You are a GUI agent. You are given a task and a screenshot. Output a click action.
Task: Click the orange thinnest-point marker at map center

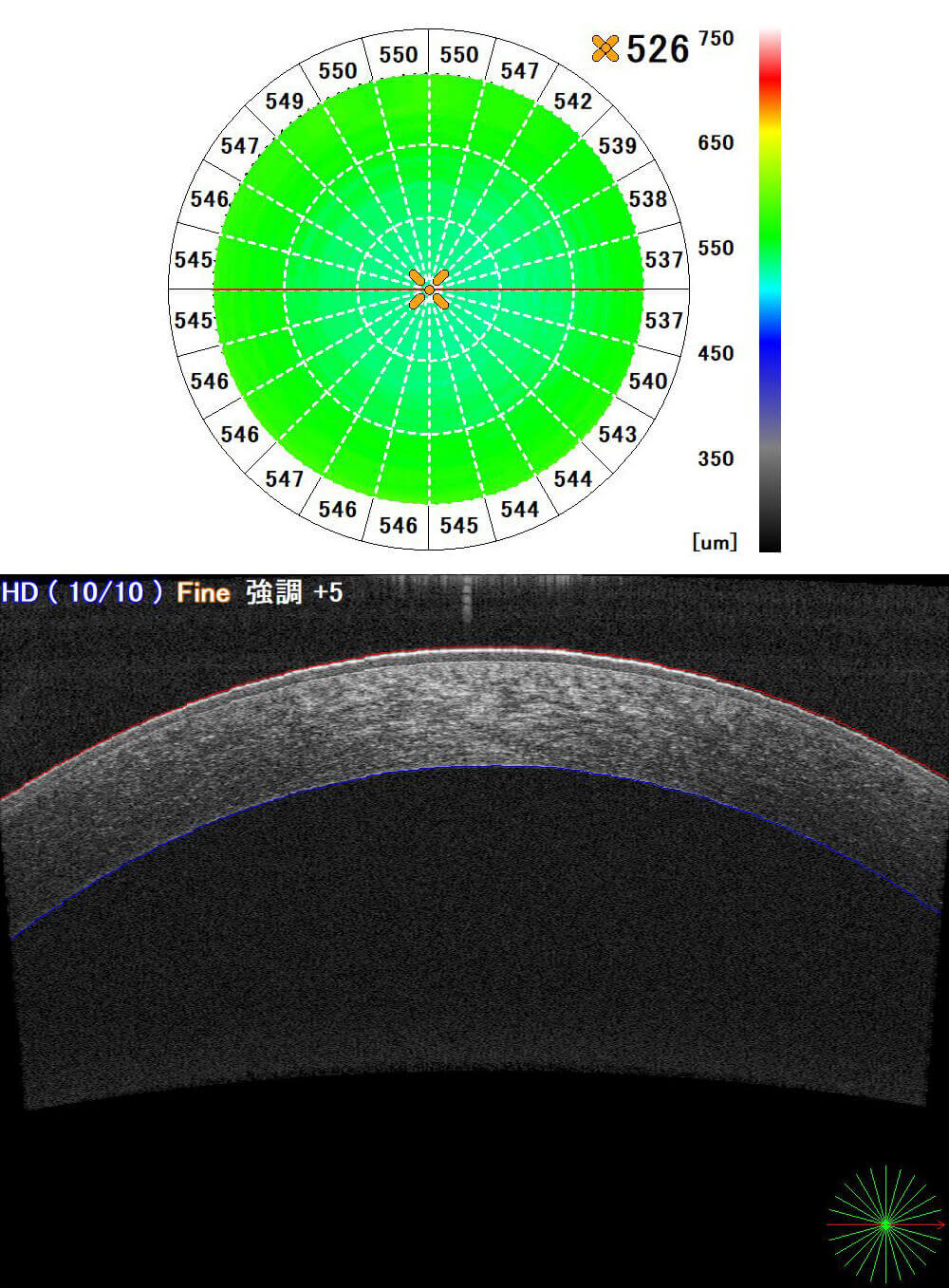pyautogui.click(x=429, y=289)
